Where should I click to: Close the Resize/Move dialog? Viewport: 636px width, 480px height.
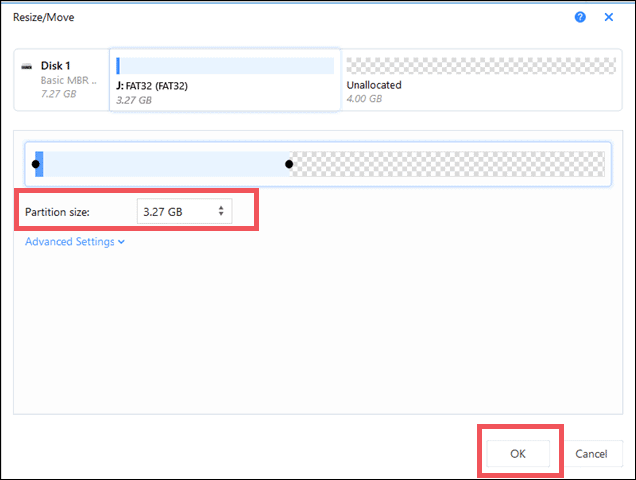pyautogui.click(x=608, y=17)
